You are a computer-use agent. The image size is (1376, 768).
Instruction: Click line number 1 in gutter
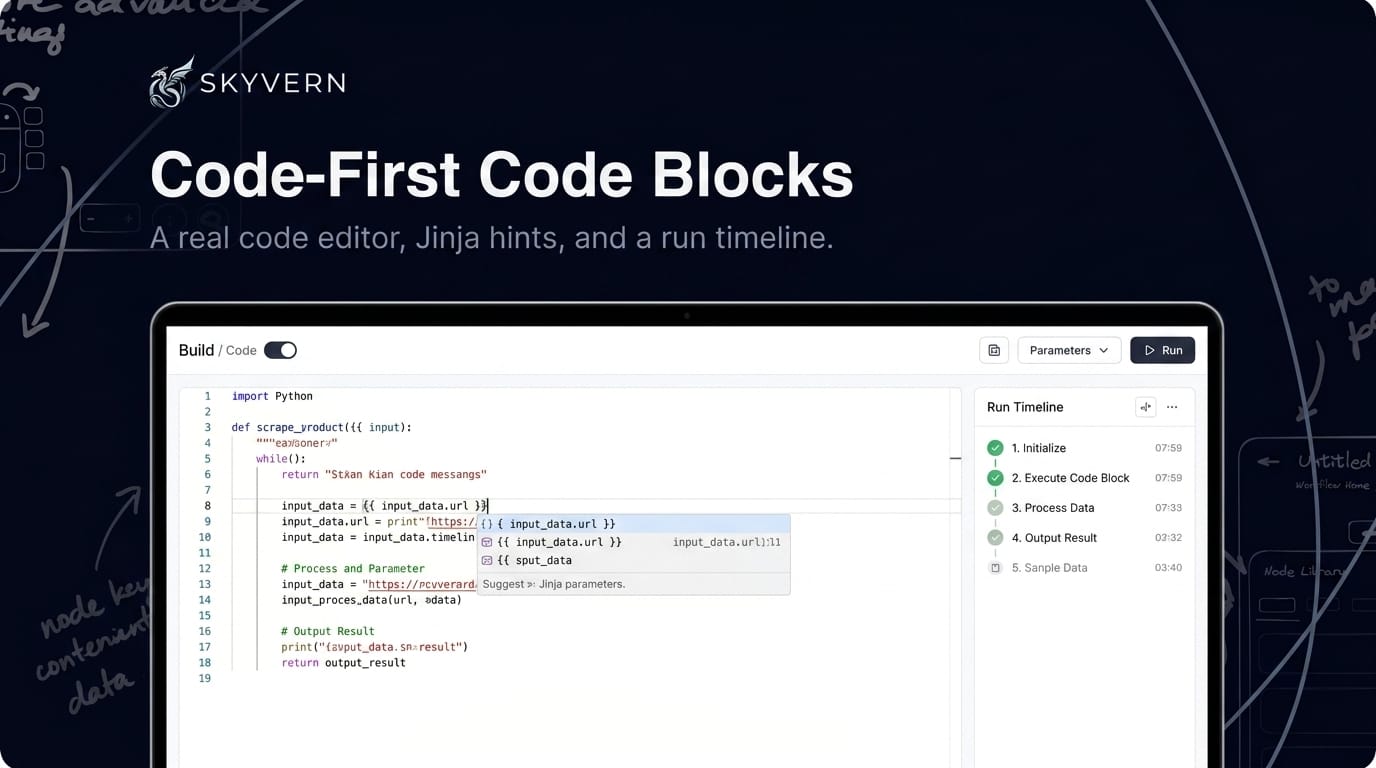(x=207, y=396)
